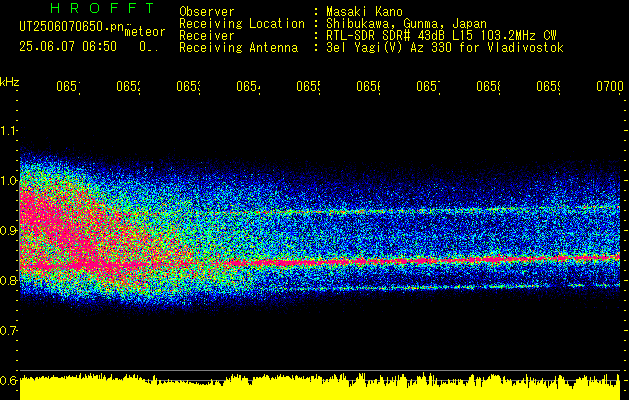The image size is (629, 400).
Task: Click the HROFFT title text
Action: click(x=102, y=8)
